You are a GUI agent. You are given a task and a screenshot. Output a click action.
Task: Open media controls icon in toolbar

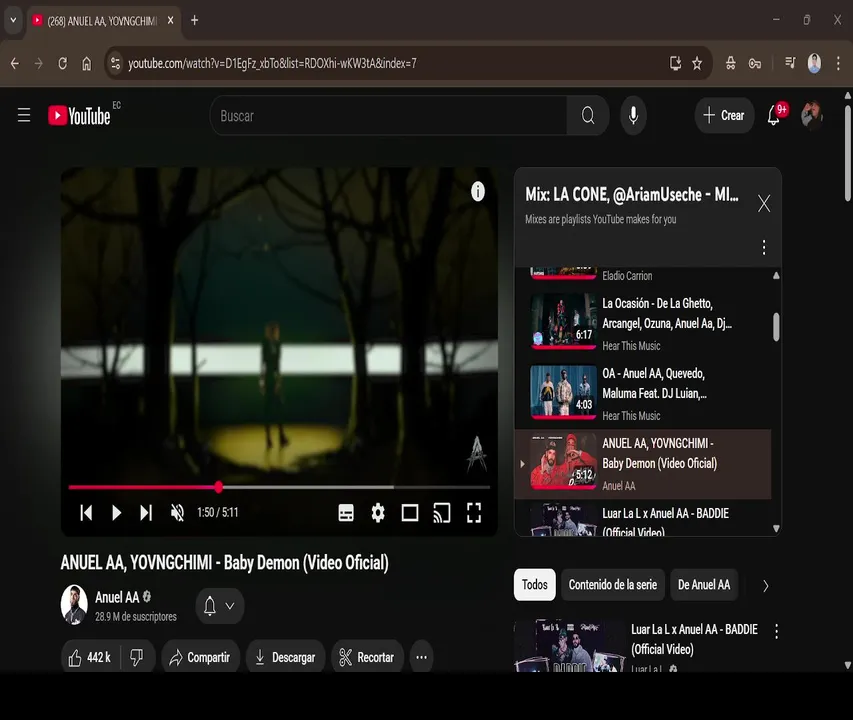coord(790,64)
